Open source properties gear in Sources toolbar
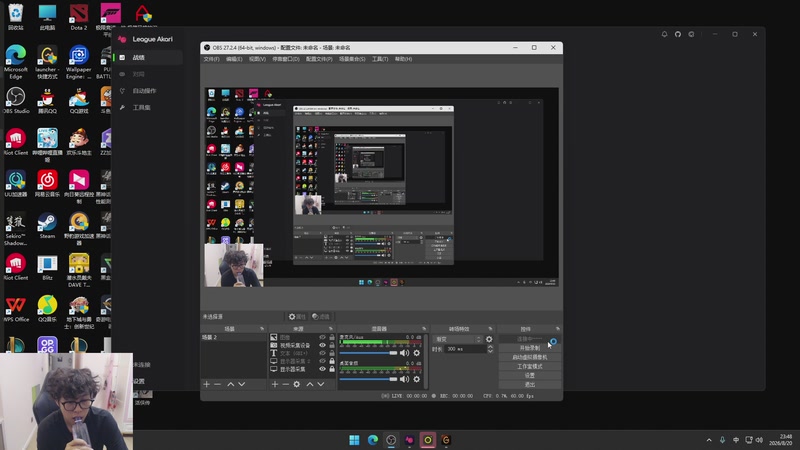The width and height of the screenshot is (800, 450). coord(297,384)
